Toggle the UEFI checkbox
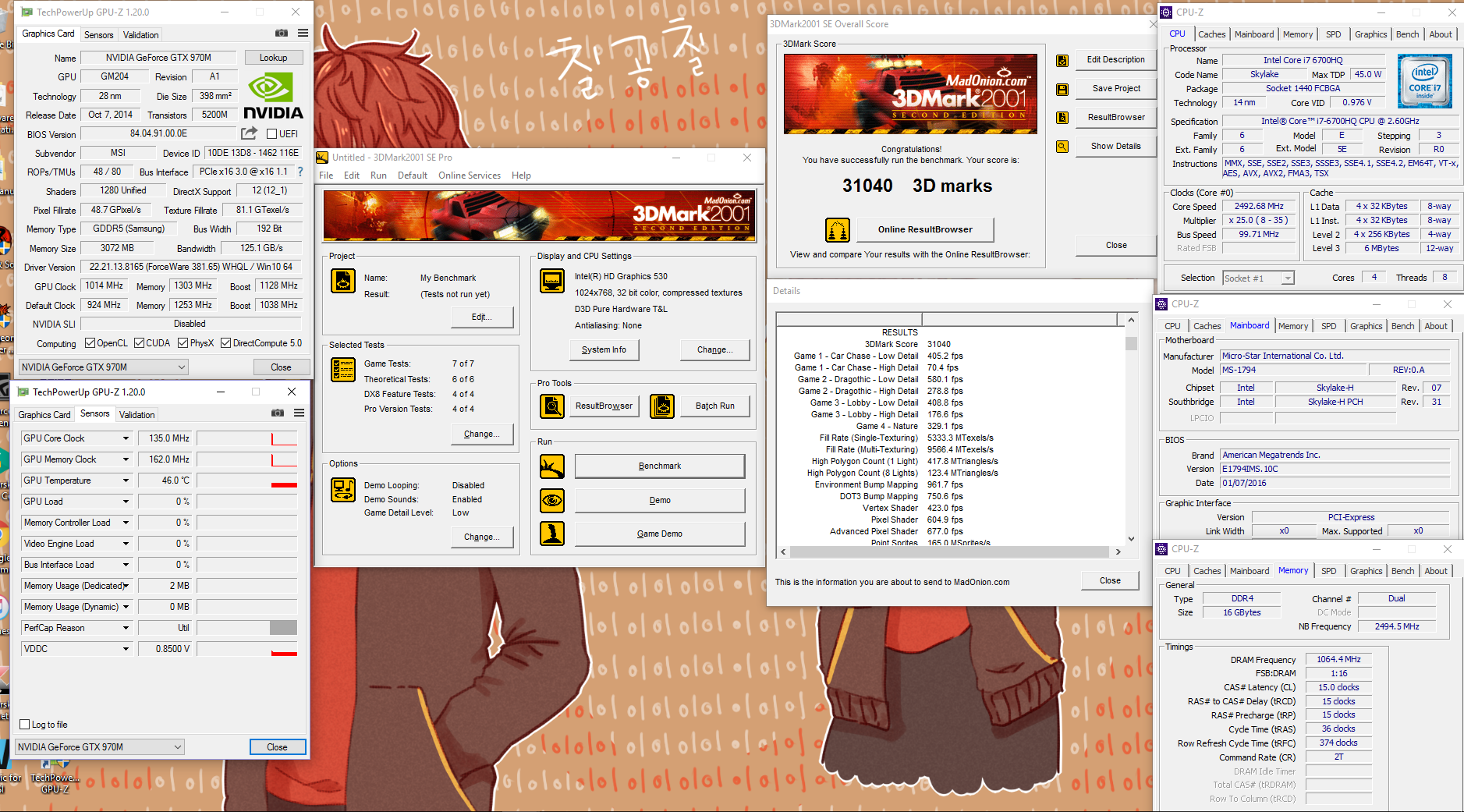The width and height of the screenshot is (1464, 812). (x=272, y=134)
